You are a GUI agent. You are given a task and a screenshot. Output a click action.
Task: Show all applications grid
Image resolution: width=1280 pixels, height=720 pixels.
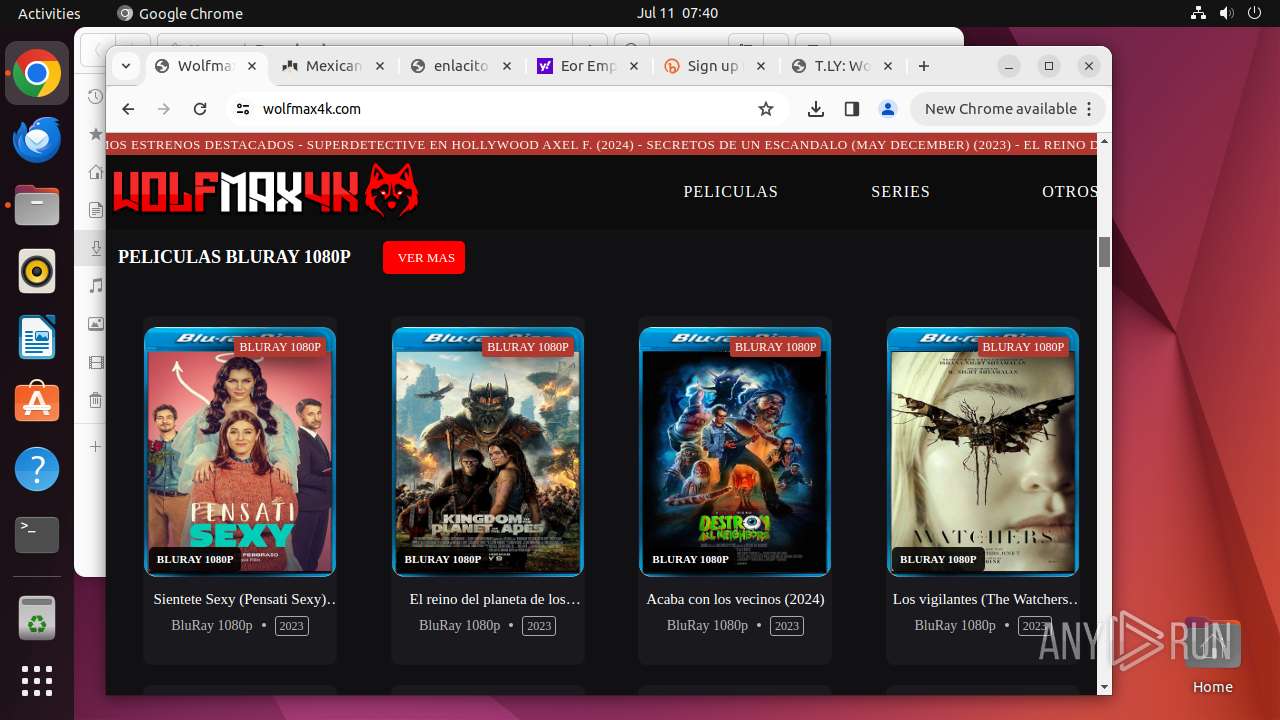[37, 681]
